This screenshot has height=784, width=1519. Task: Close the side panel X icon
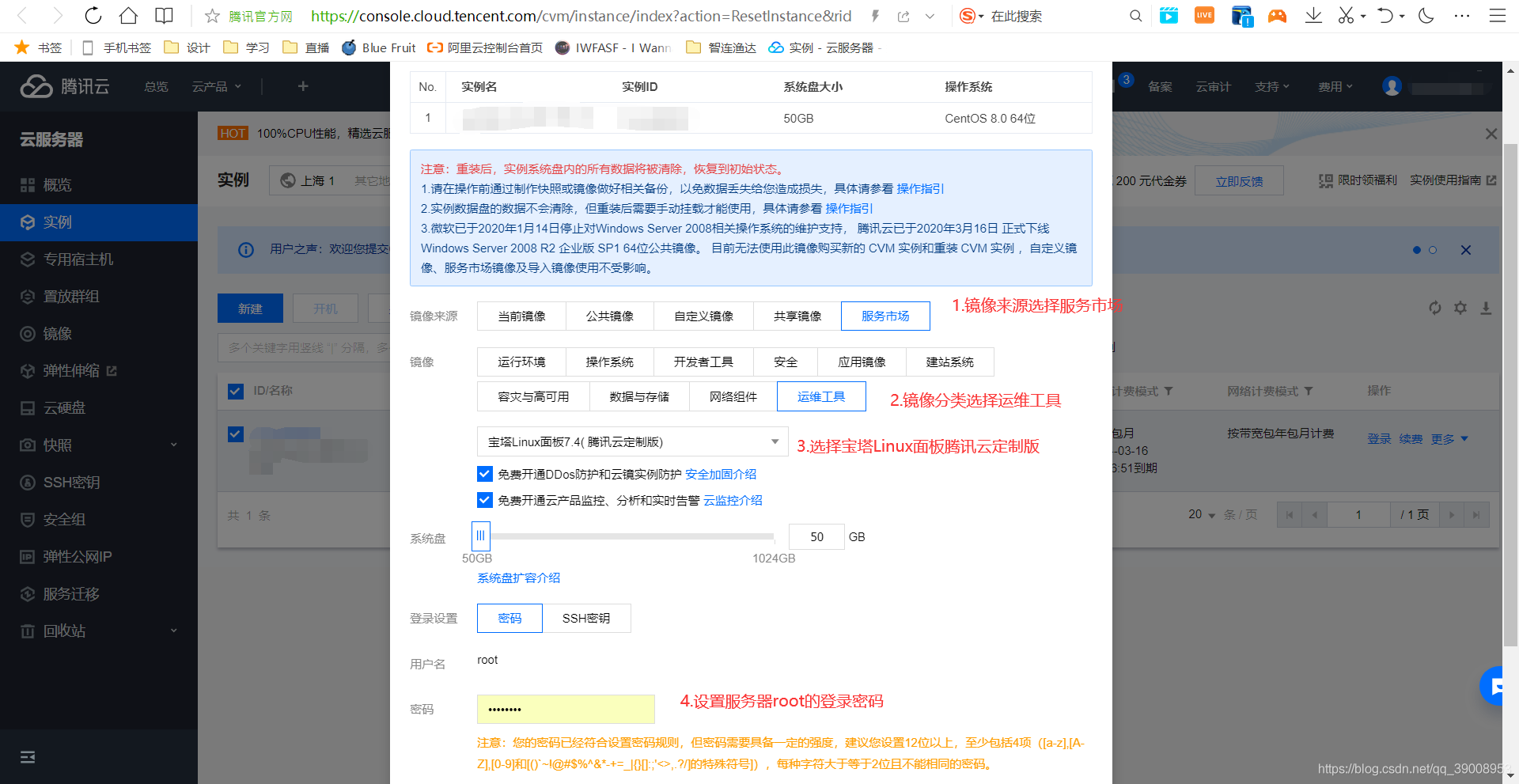pos(1491,134)
